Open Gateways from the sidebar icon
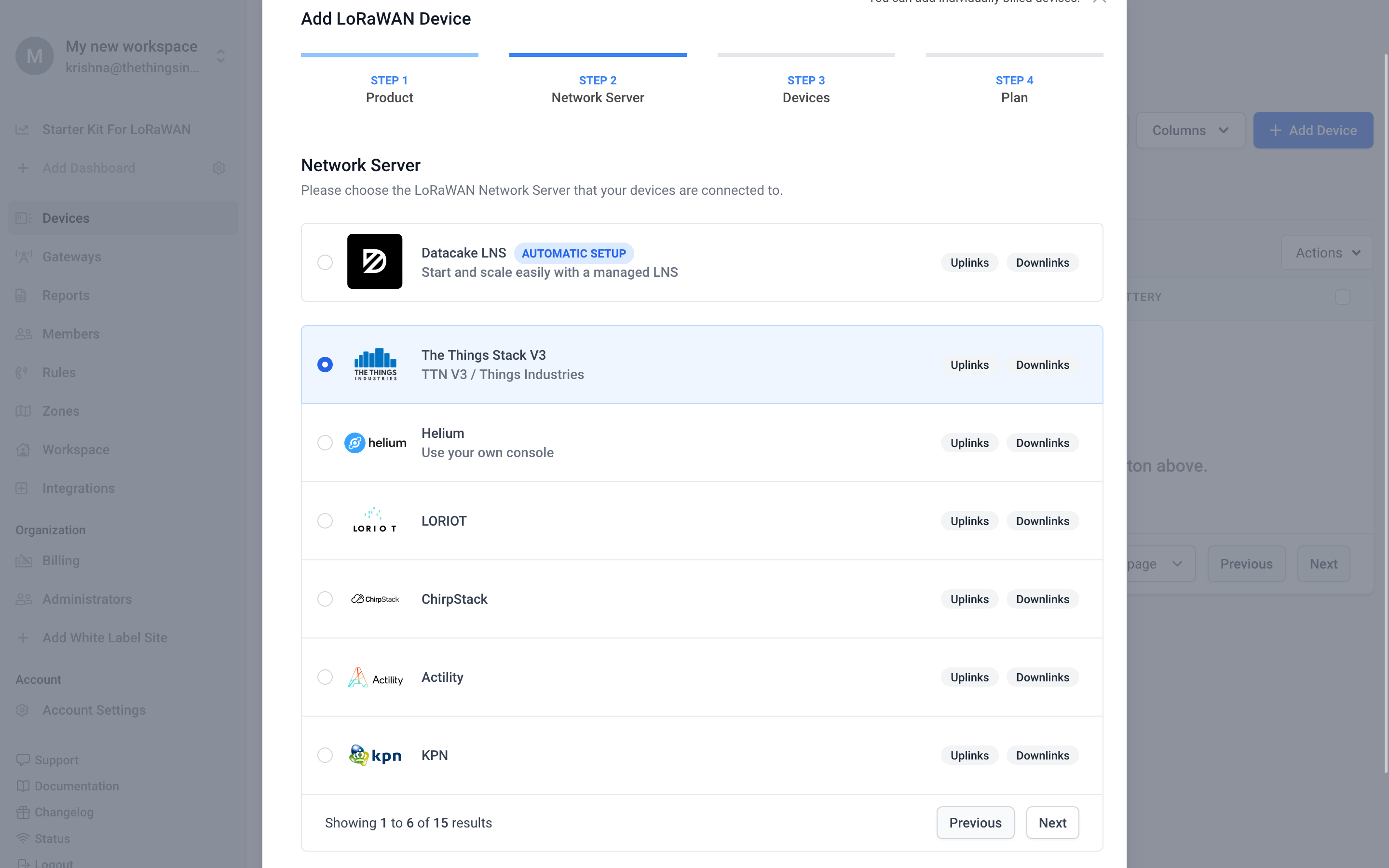Image resolution: width=1389 pixels, height=868 pixels. tap(23, 257)
